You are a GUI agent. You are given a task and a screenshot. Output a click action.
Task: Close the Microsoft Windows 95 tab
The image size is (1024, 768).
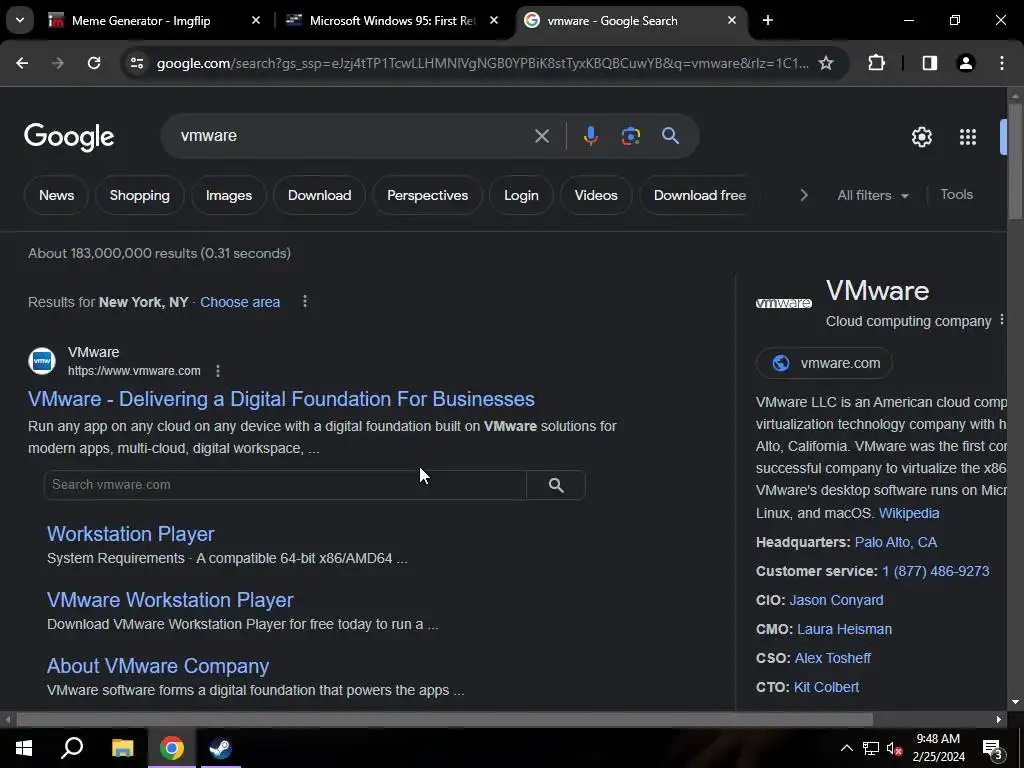[x=494, y=21]
